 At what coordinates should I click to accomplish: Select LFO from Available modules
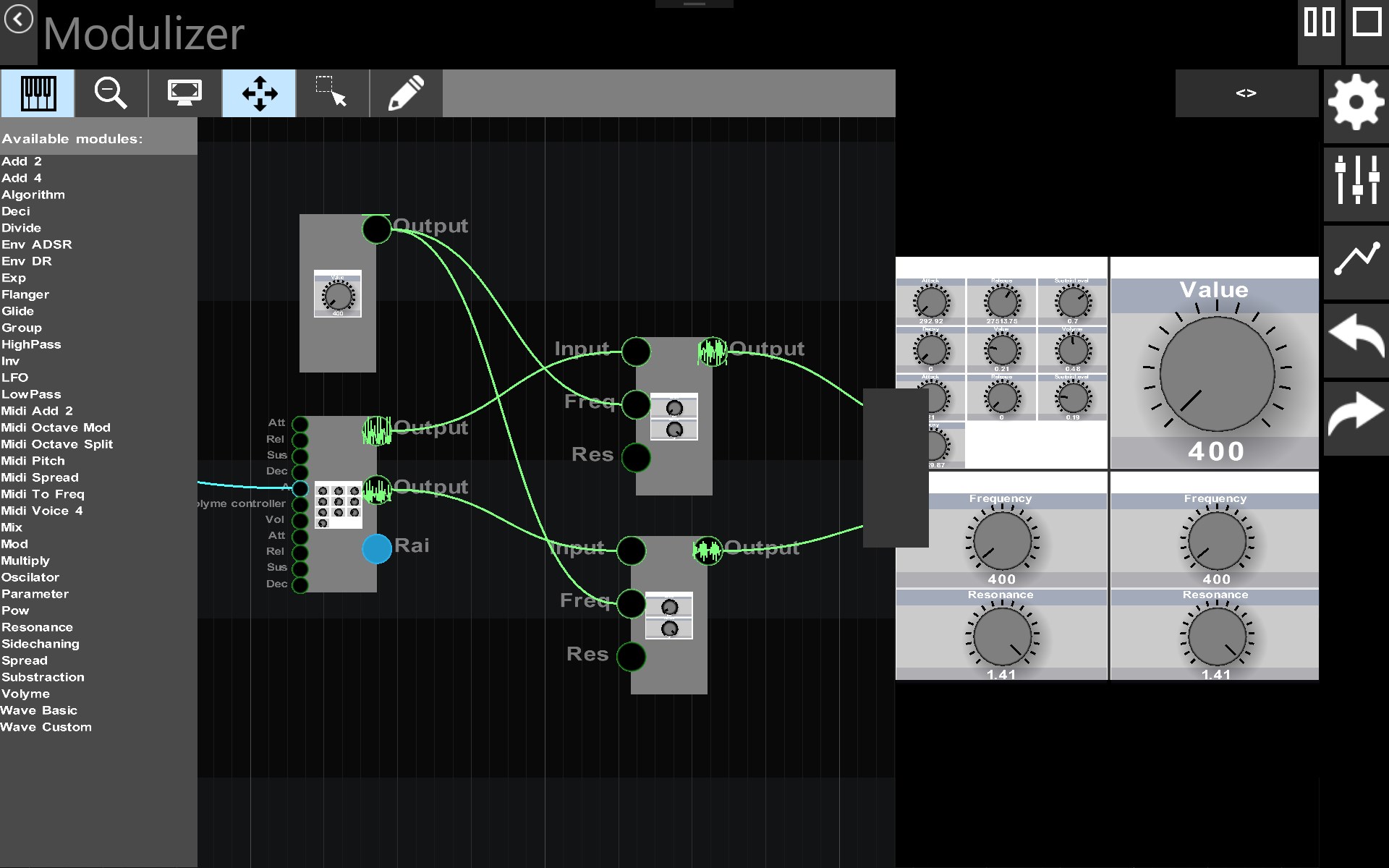click(17, 377)
